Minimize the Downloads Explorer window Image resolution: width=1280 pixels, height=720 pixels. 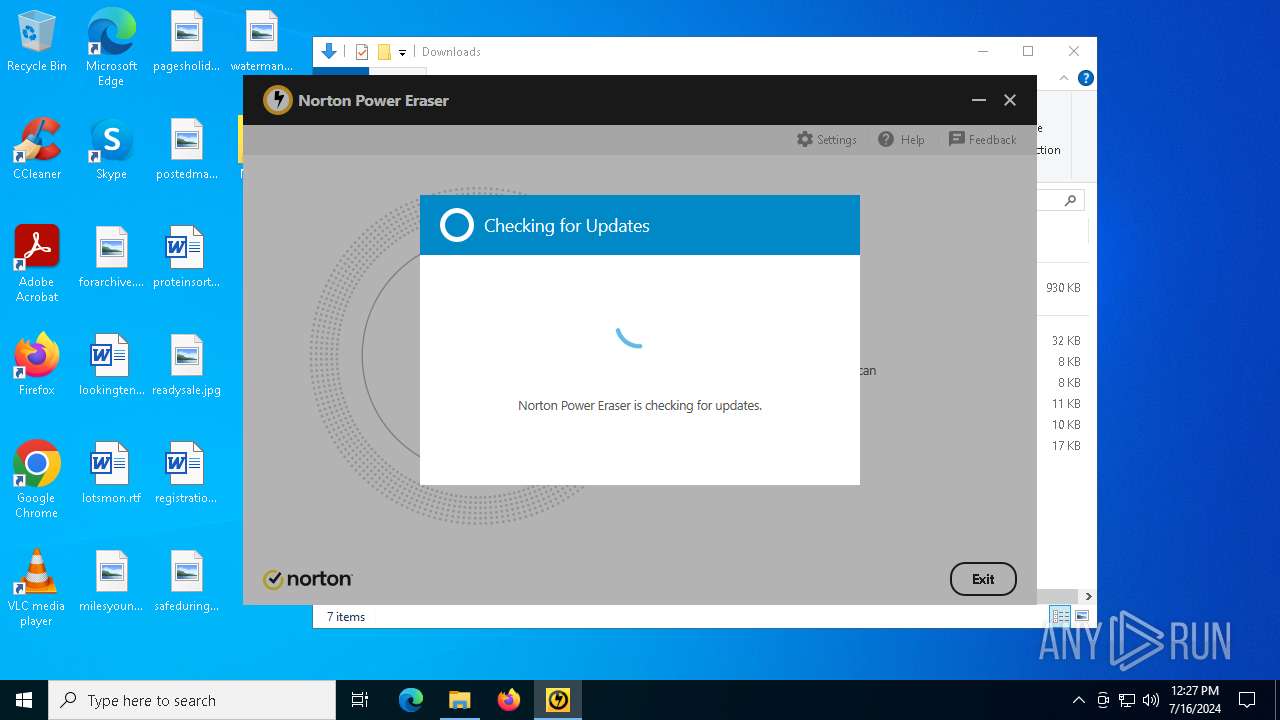pyautogui.click(x=983, y=51)
